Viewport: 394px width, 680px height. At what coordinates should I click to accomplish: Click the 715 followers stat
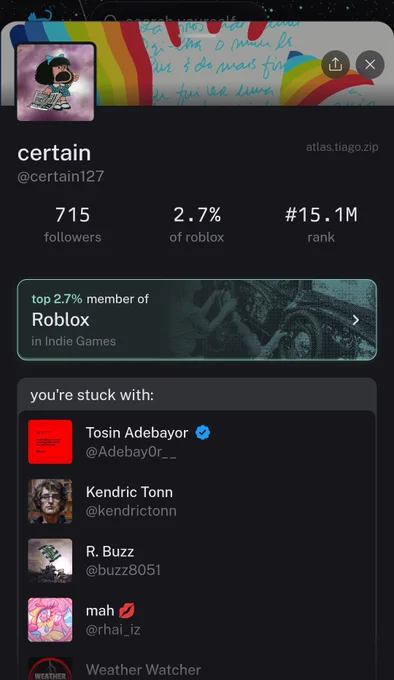pyautogui.click(x=72, y=225)
